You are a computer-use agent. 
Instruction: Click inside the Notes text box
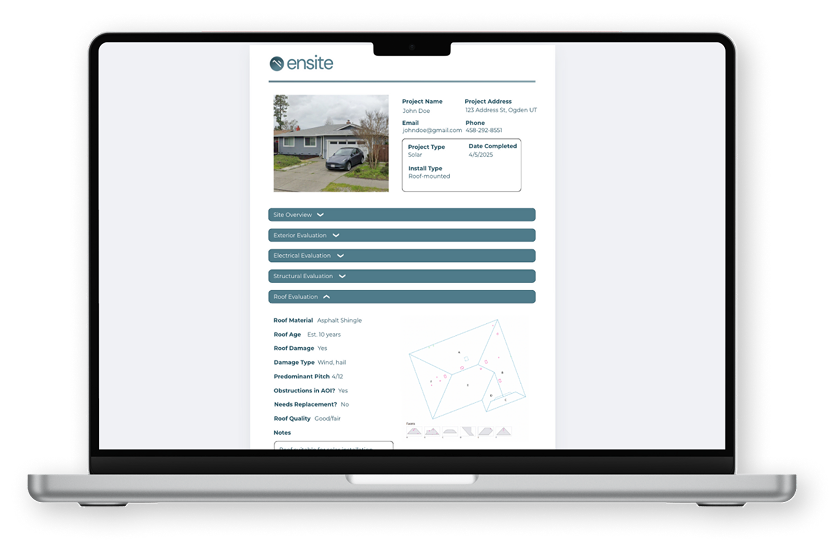(x=333, y=446)
